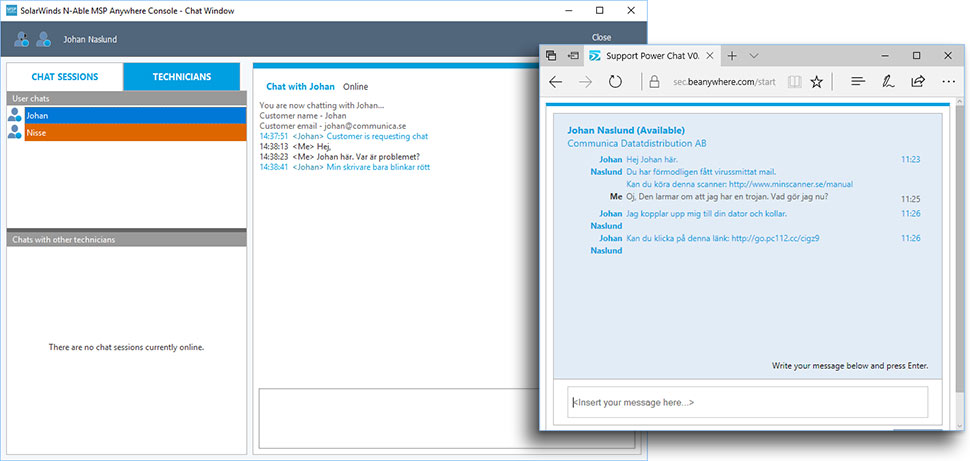Click Make a Web Note pen icon
Viewport: 970px width, 461px height.
888,82
